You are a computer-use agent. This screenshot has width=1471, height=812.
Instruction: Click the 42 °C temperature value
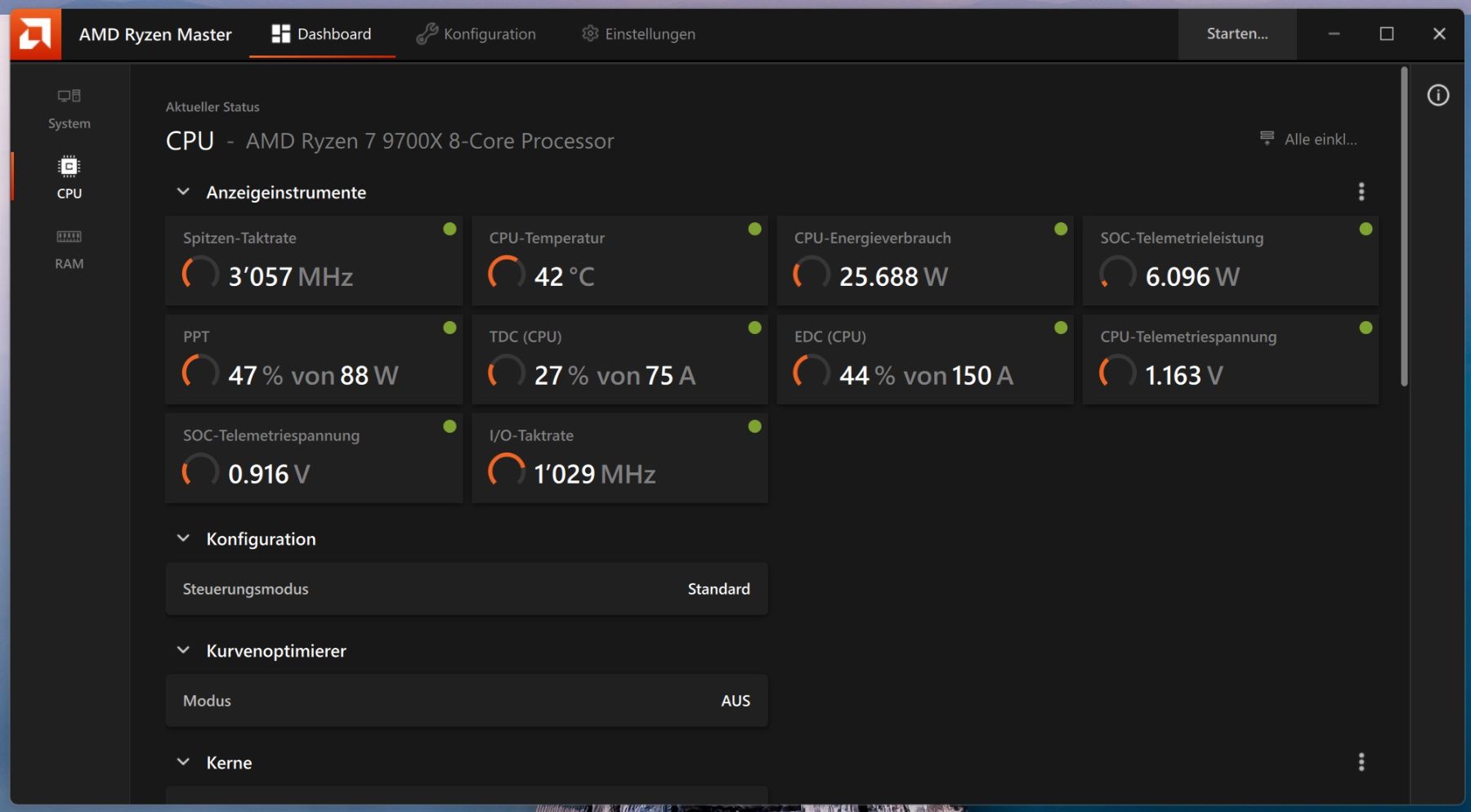[x=564, y=277]
